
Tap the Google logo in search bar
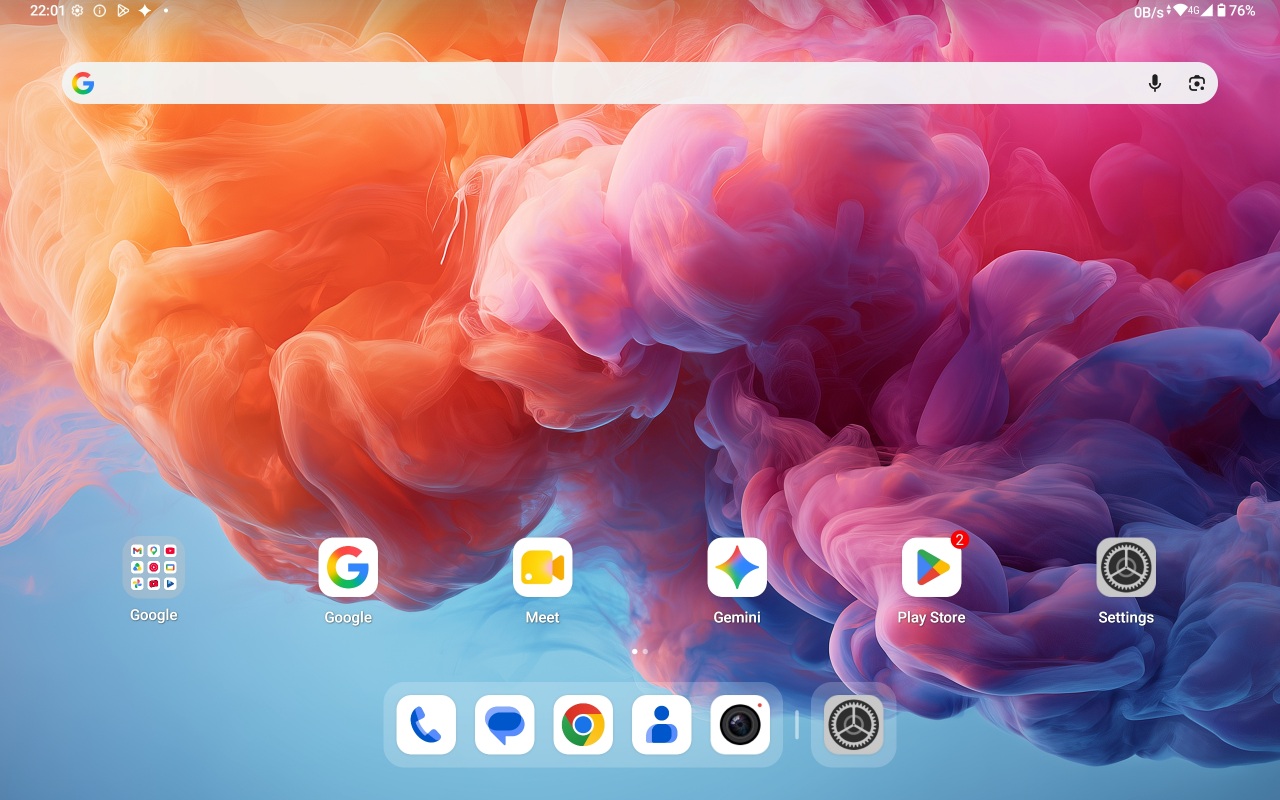[x=83, y=83]
